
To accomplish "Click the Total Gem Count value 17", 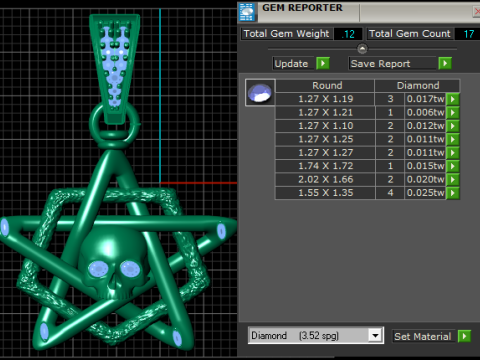I will coord(468,34).
